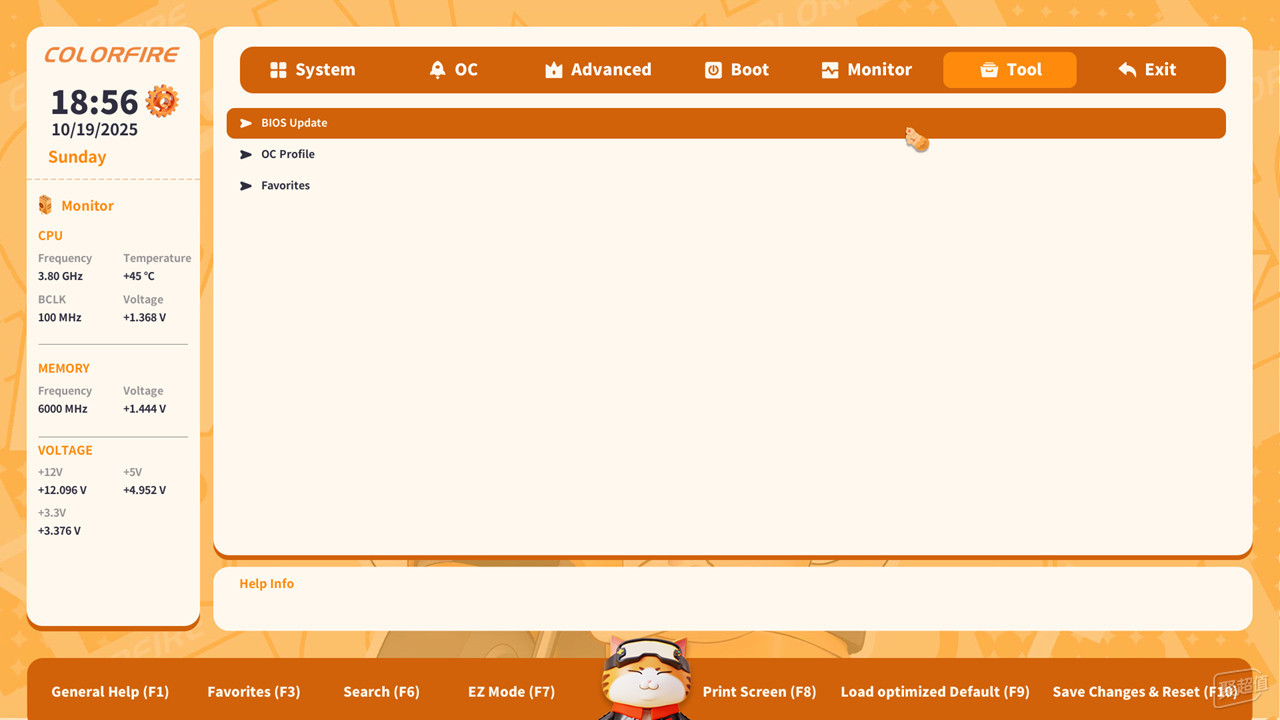
Task: Click the Monitor panel icon in sidebar
Action: [x=45, y=205]
